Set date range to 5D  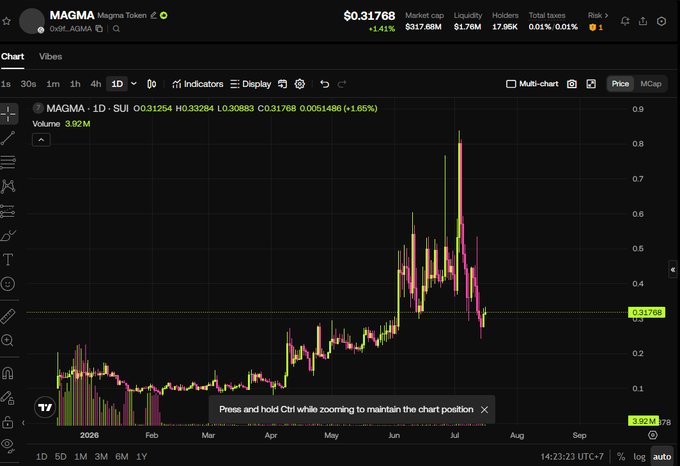coord(61,456)
